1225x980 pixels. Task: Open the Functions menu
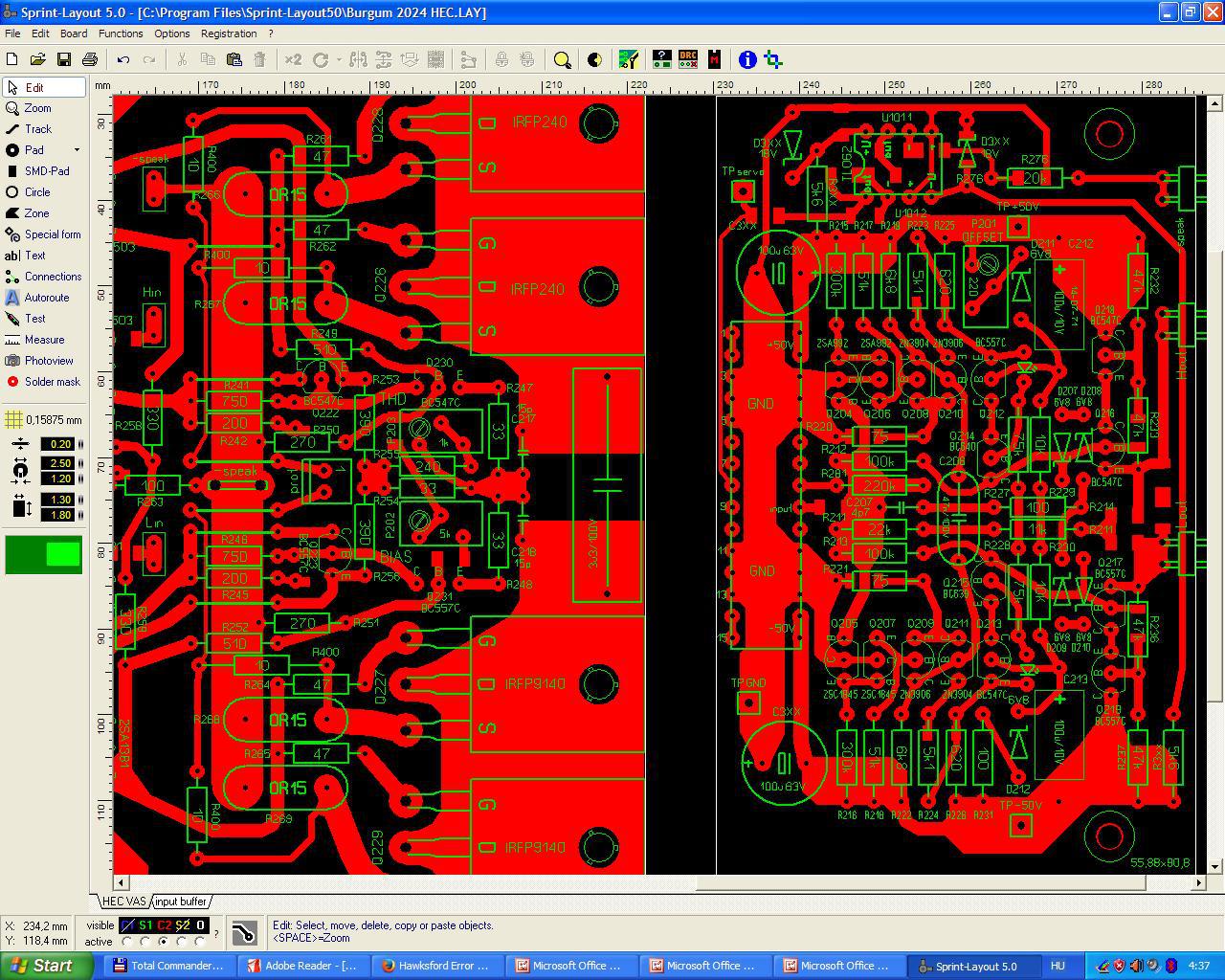(x=121, y=33)
